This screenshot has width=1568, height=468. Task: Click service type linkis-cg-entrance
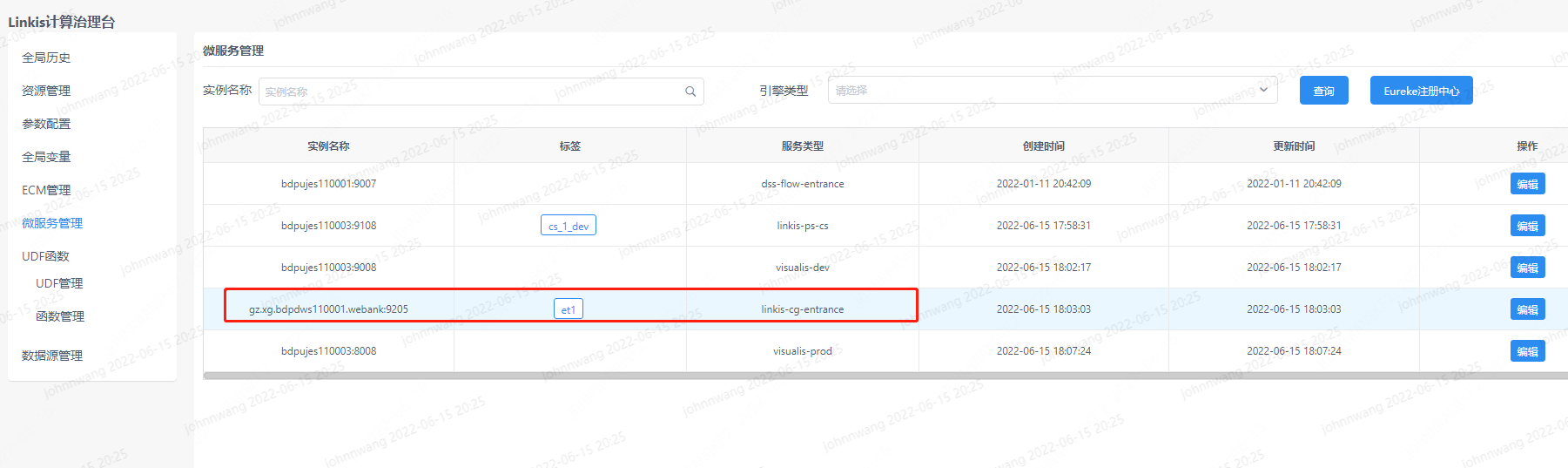[803, 309]
